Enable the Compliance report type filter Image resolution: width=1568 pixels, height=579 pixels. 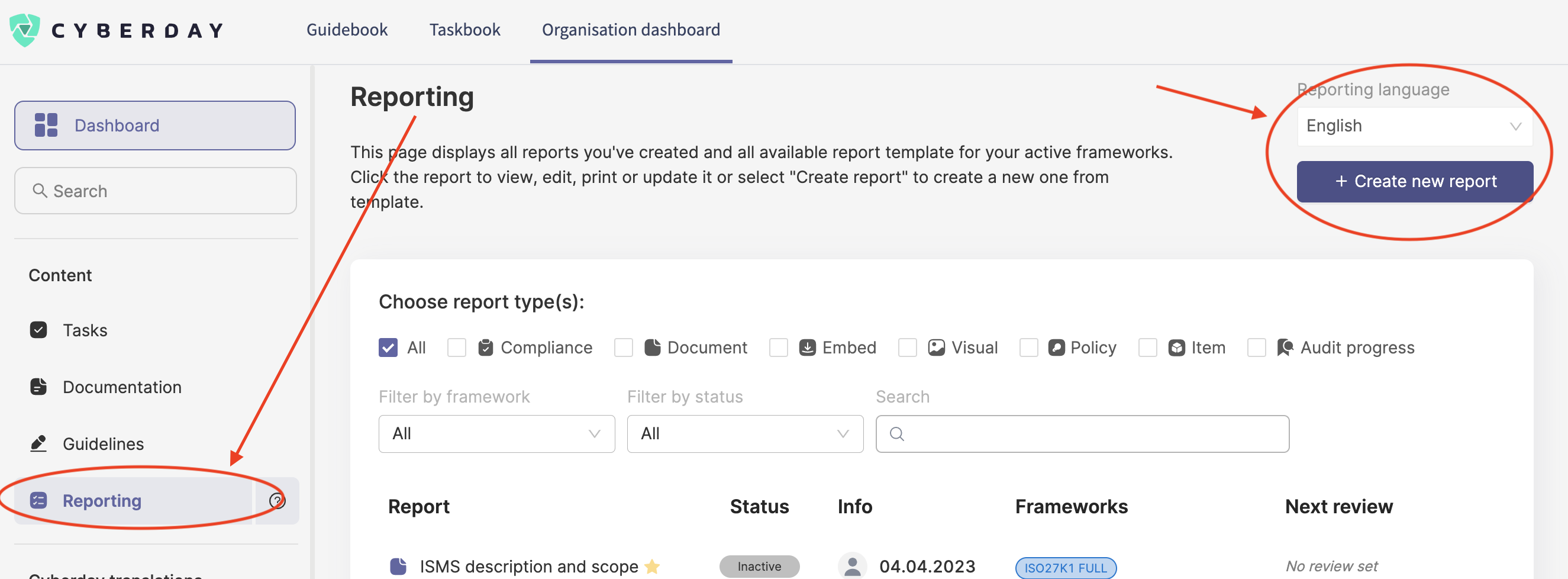click(x=457, y=347)
